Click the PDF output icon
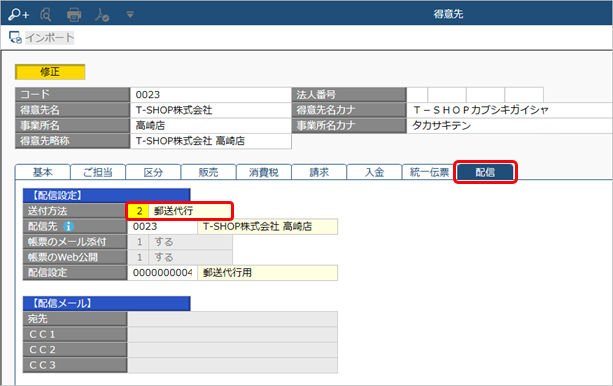The height and width of the screenshot is (386, 613). [102, 15]
